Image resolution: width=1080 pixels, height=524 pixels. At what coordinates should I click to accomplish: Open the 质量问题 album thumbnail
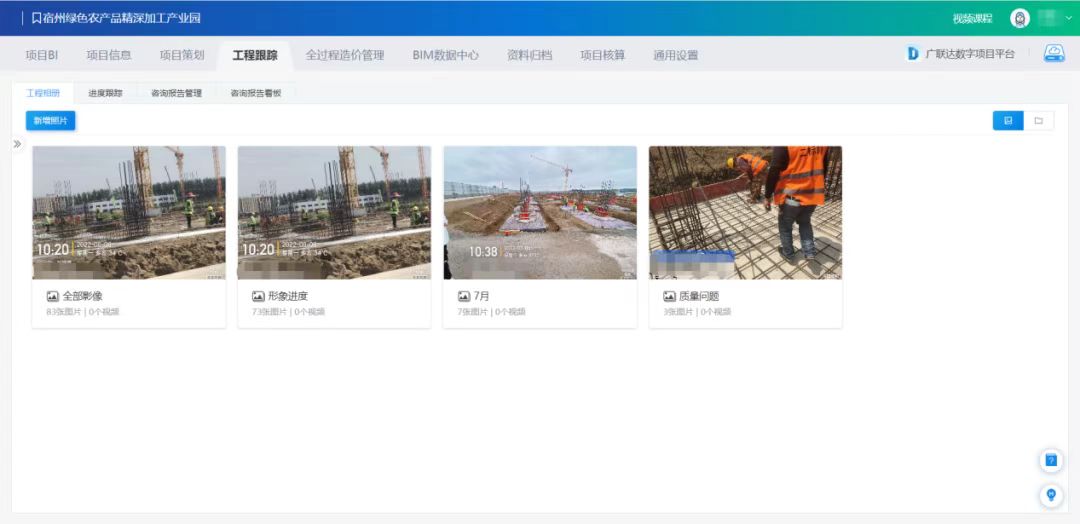point(745,212)
